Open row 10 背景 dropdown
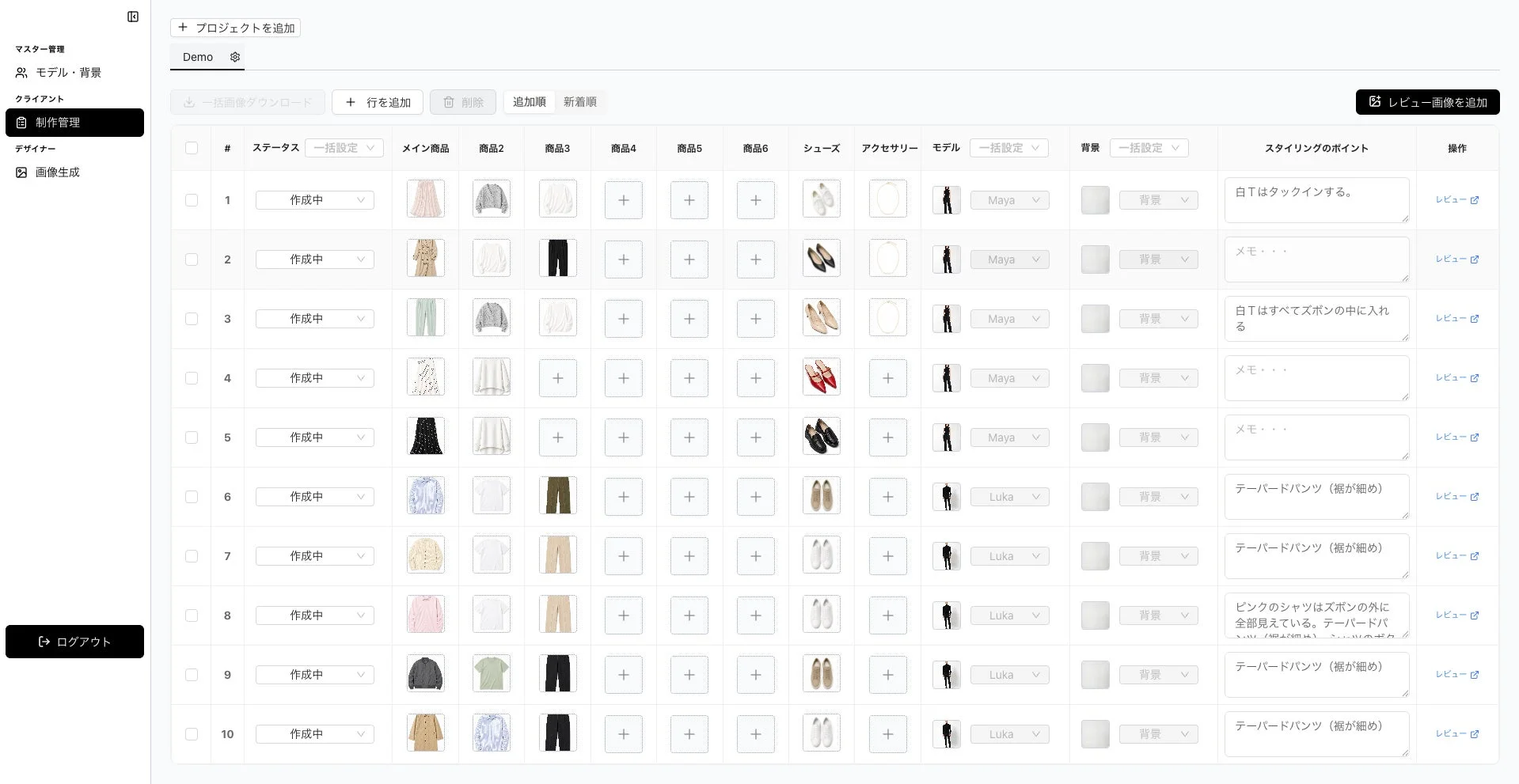This screenshot has width=1519, height=784. (1159, 734)
